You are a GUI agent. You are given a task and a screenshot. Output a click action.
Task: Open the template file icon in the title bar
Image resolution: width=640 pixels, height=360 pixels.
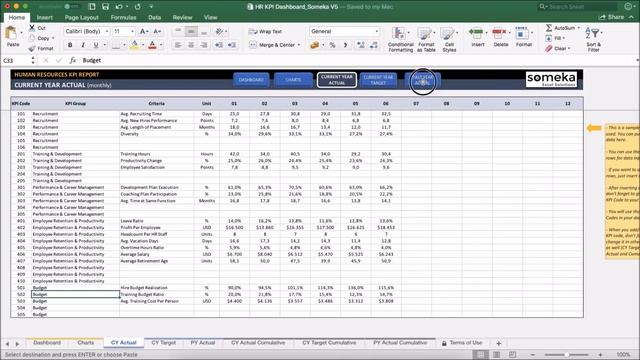pos(92,7)
